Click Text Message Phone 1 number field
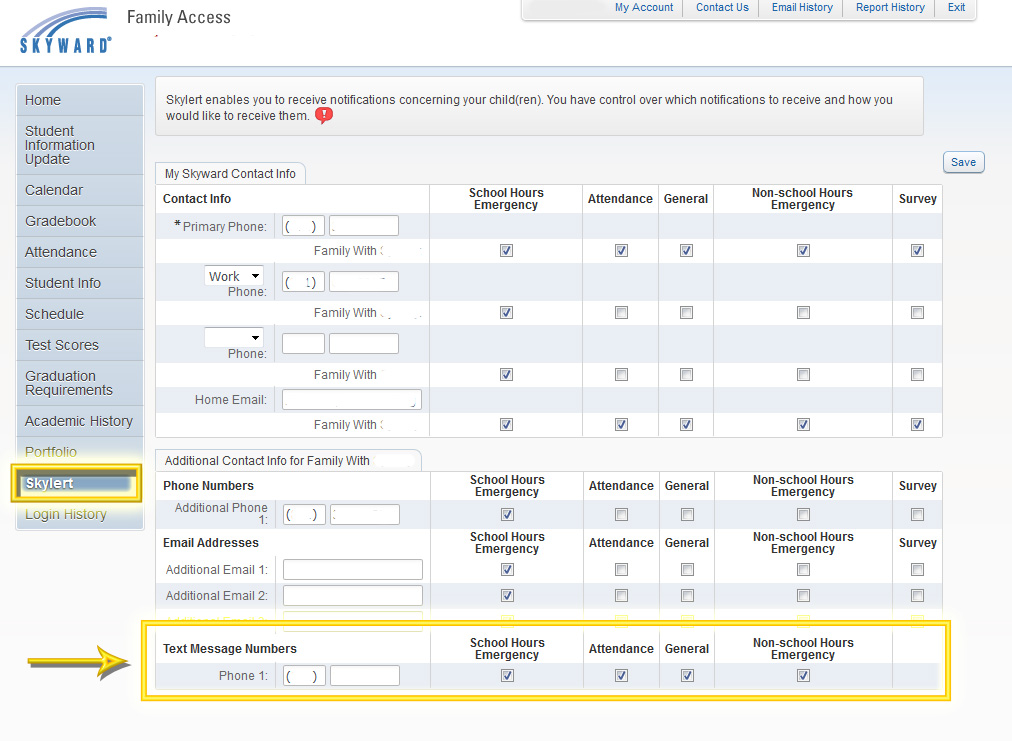Viewport: 1012px width, 741px height. coord(365,676)
